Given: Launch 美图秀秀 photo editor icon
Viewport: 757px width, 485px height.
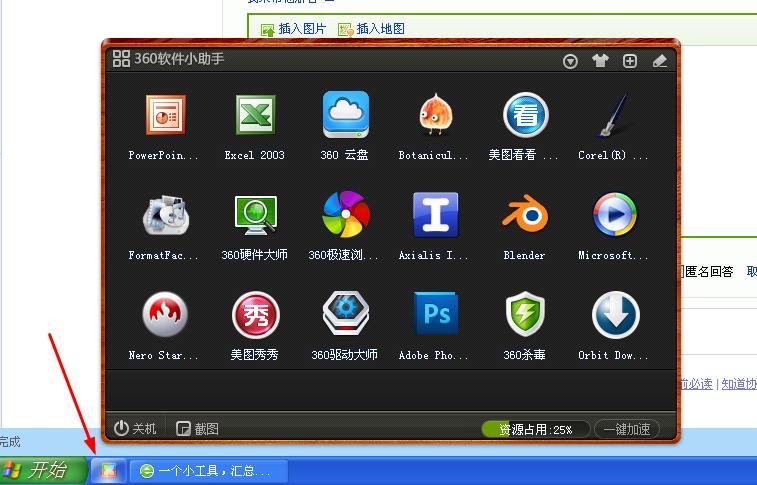Looking at the screenshot, I should pyautogui.click(x=255, y=315).
